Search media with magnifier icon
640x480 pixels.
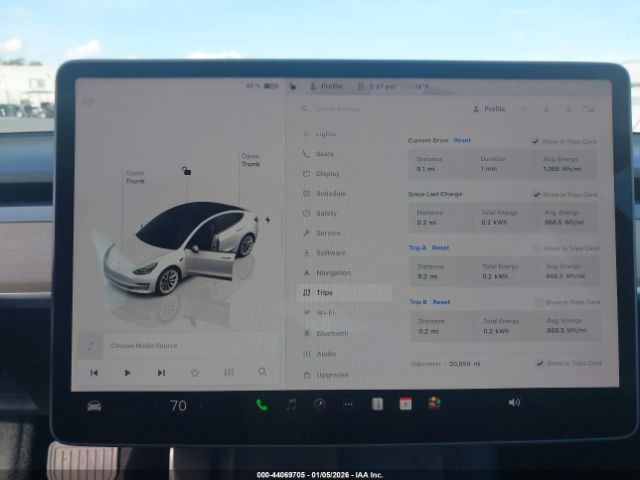(x=262, y=371)
